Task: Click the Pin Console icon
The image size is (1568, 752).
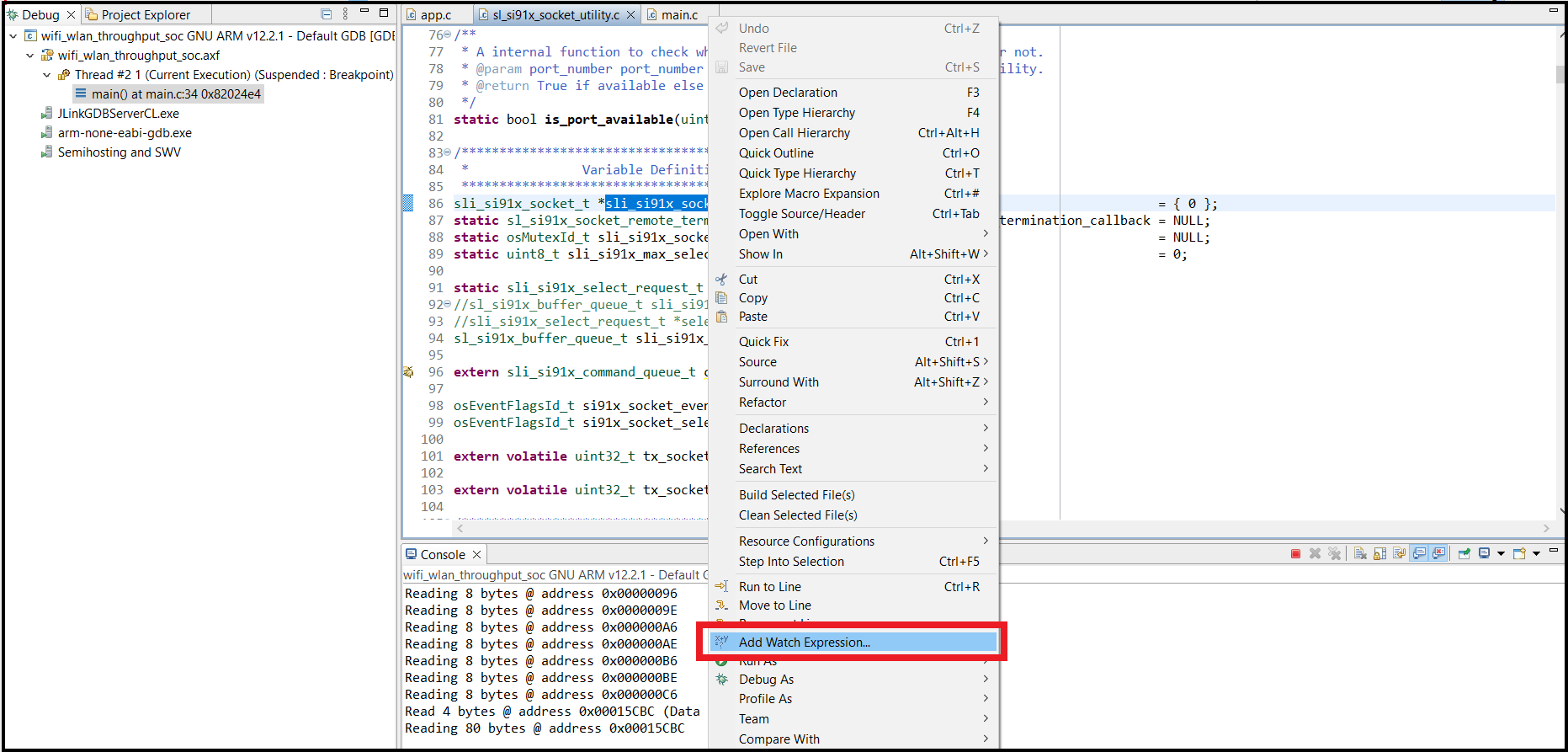Action: tap(1464, 553)
